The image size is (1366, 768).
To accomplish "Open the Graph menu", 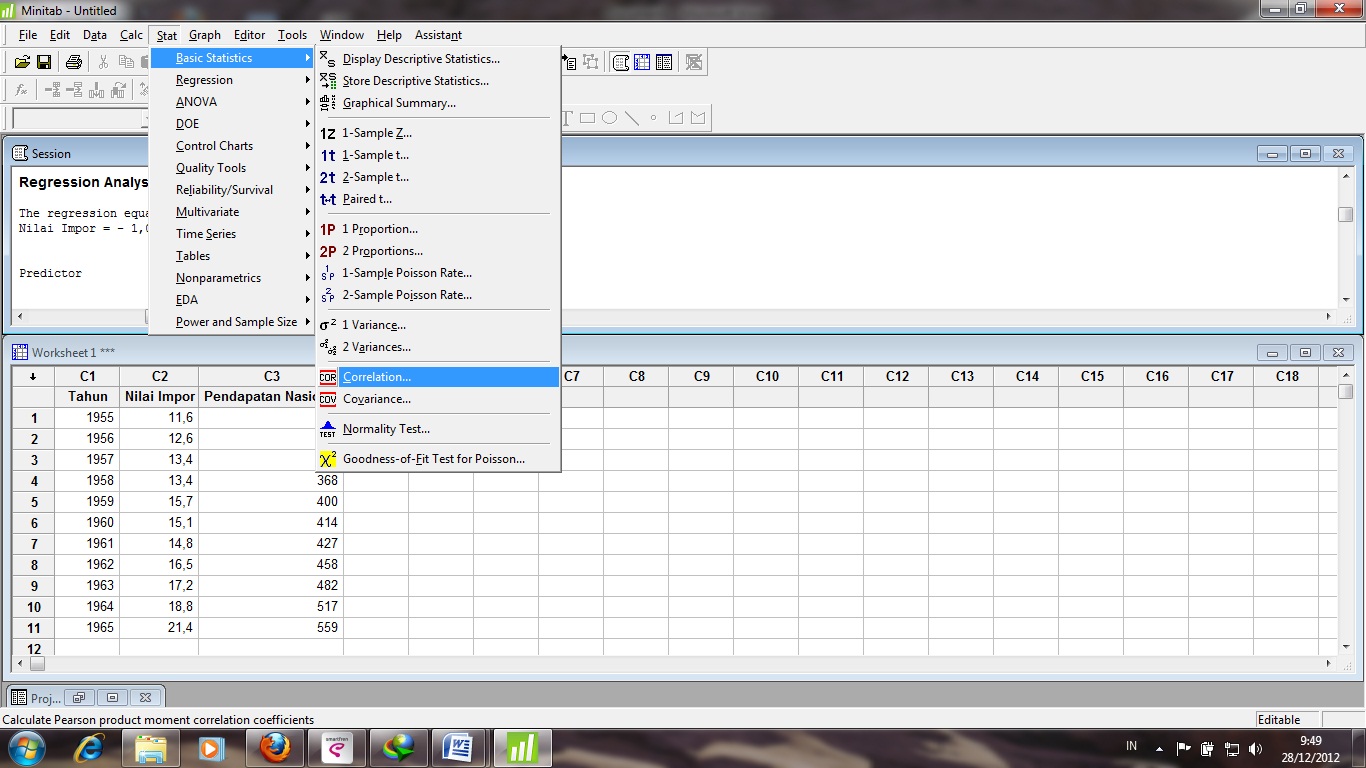I will pyautogui.click(x=205, y=35).
